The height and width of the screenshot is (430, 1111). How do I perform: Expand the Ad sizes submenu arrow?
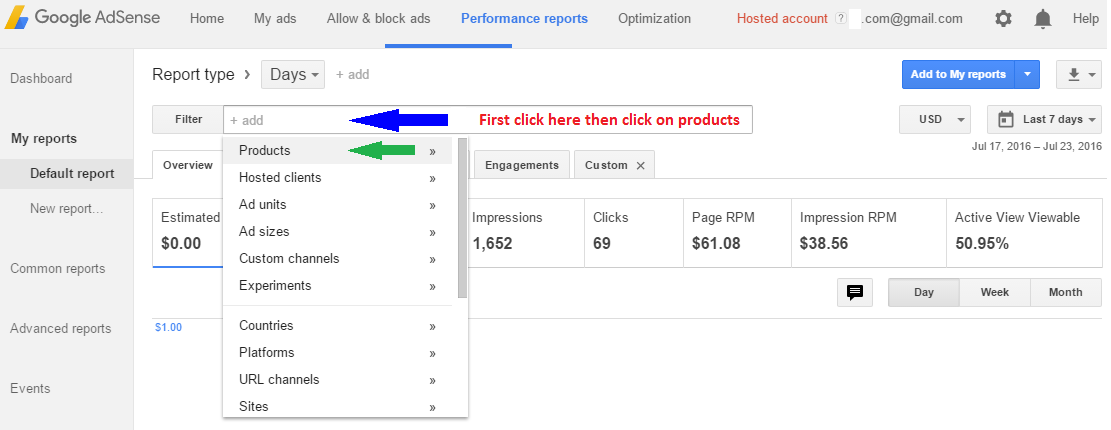[x=432, y=232]
